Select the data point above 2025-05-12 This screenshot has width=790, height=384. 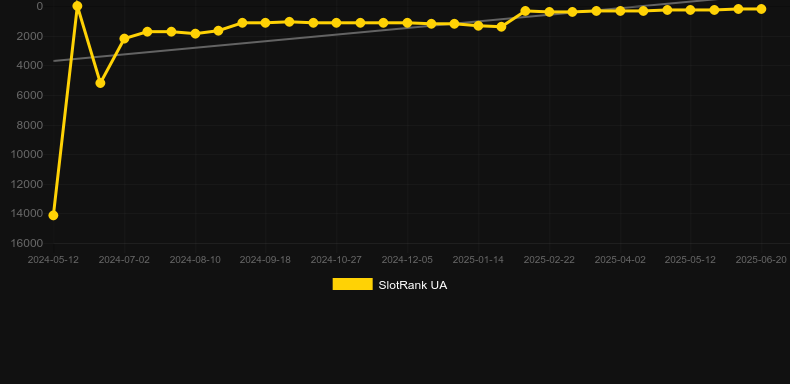(690, 10)
